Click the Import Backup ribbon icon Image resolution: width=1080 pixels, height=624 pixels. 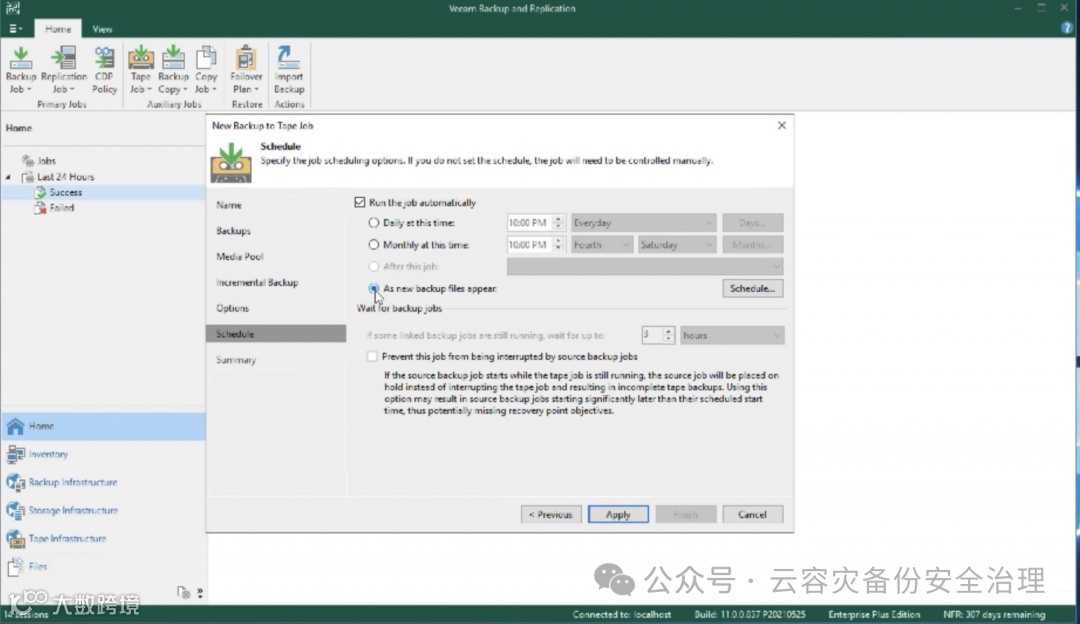[289, 70]
